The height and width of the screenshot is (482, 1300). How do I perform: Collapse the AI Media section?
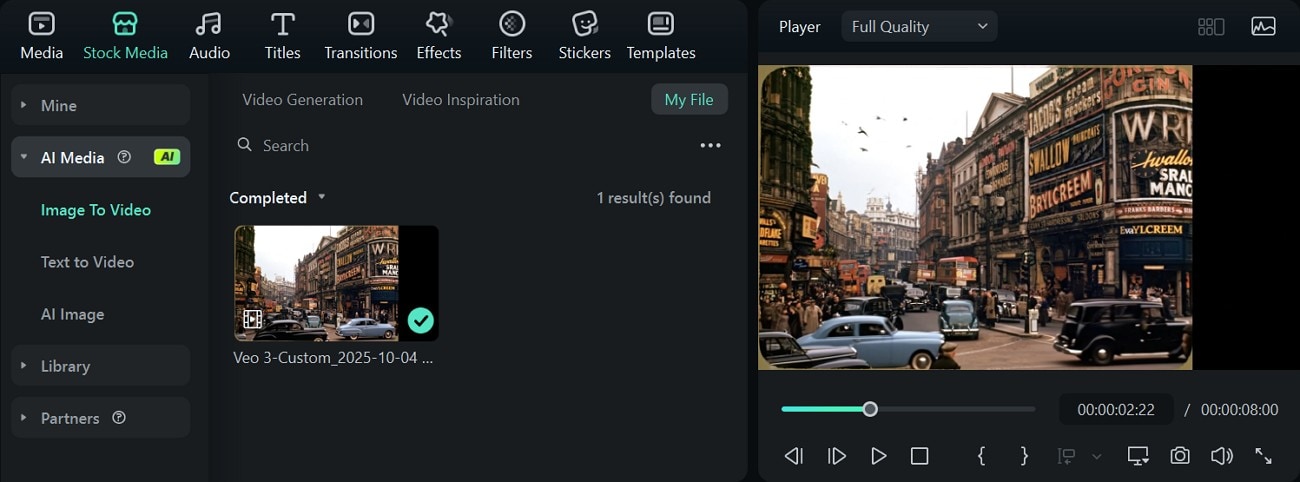click(100, 157)
